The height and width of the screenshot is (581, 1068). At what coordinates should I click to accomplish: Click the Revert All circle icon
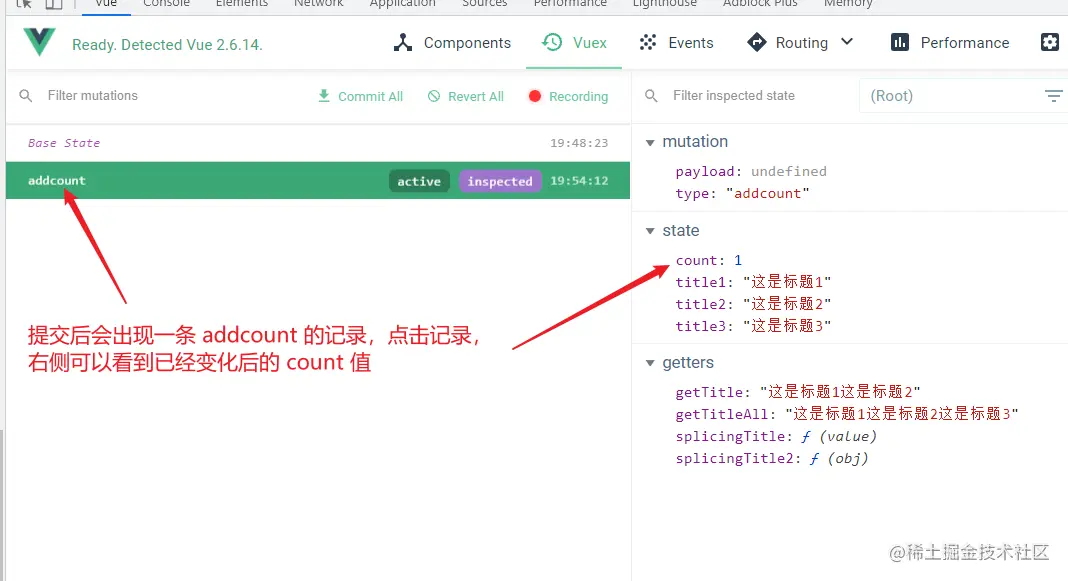click(434, 96)
